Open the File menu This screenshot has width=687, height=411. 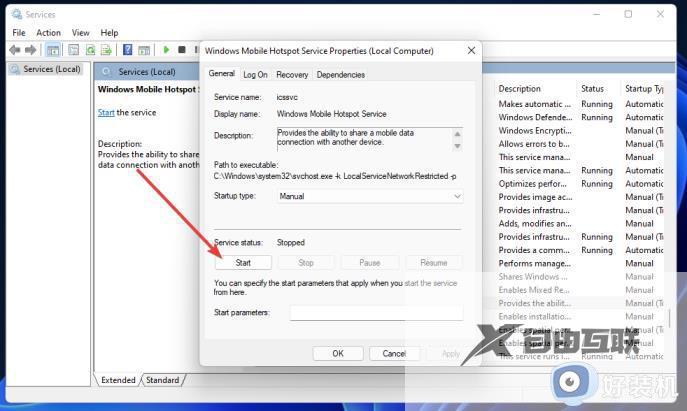tap(19, 32)
